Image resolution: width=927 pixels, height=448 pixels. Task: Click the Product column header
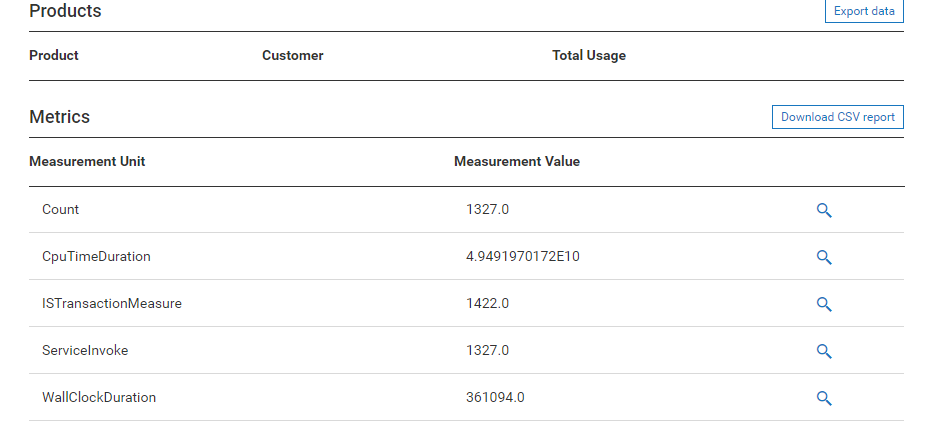click(54, 56)
